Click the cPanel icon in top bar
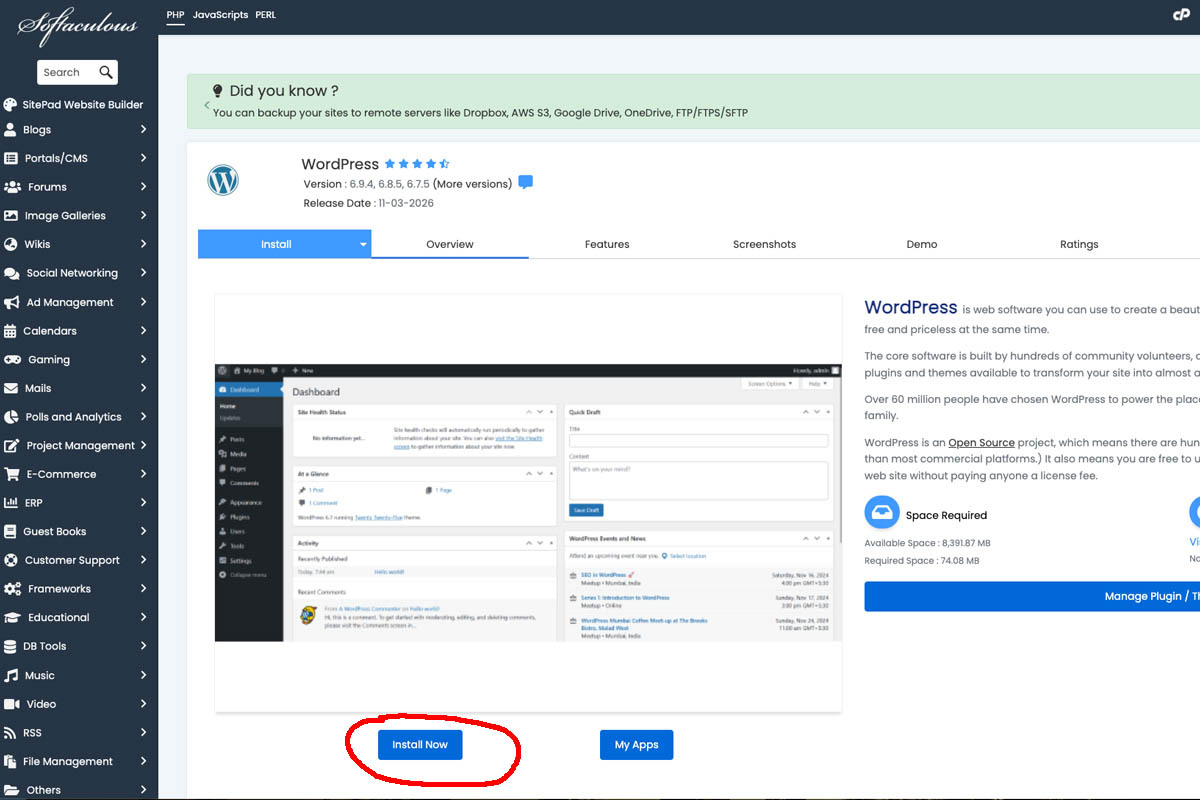The width and height of the screenshot is (1200, 800). pos(1181,14)
